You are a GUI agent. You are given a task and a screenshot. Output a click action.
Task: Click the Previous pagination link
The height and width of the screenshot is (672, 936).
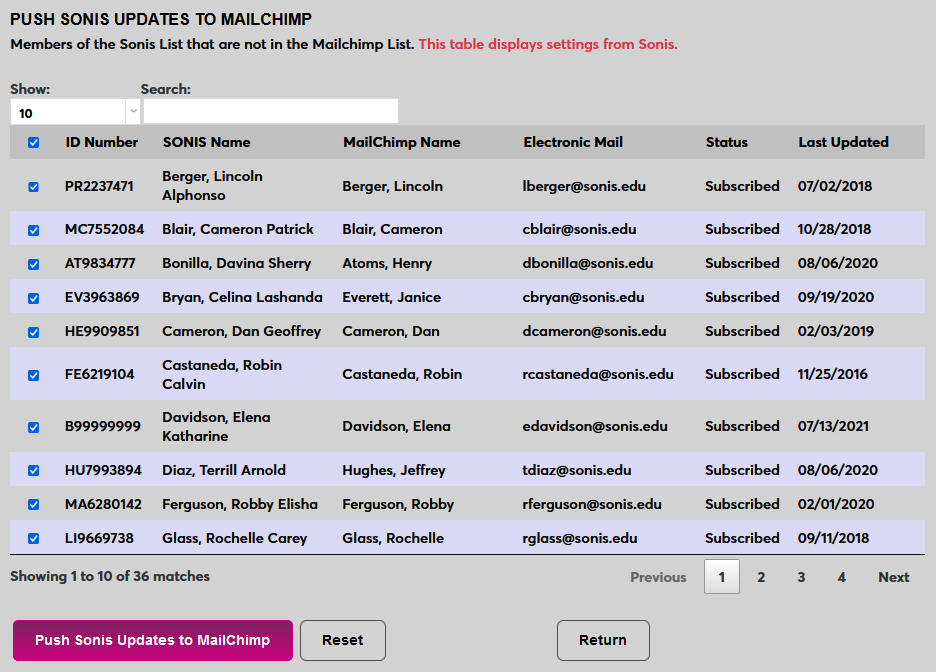click(658, 577)
